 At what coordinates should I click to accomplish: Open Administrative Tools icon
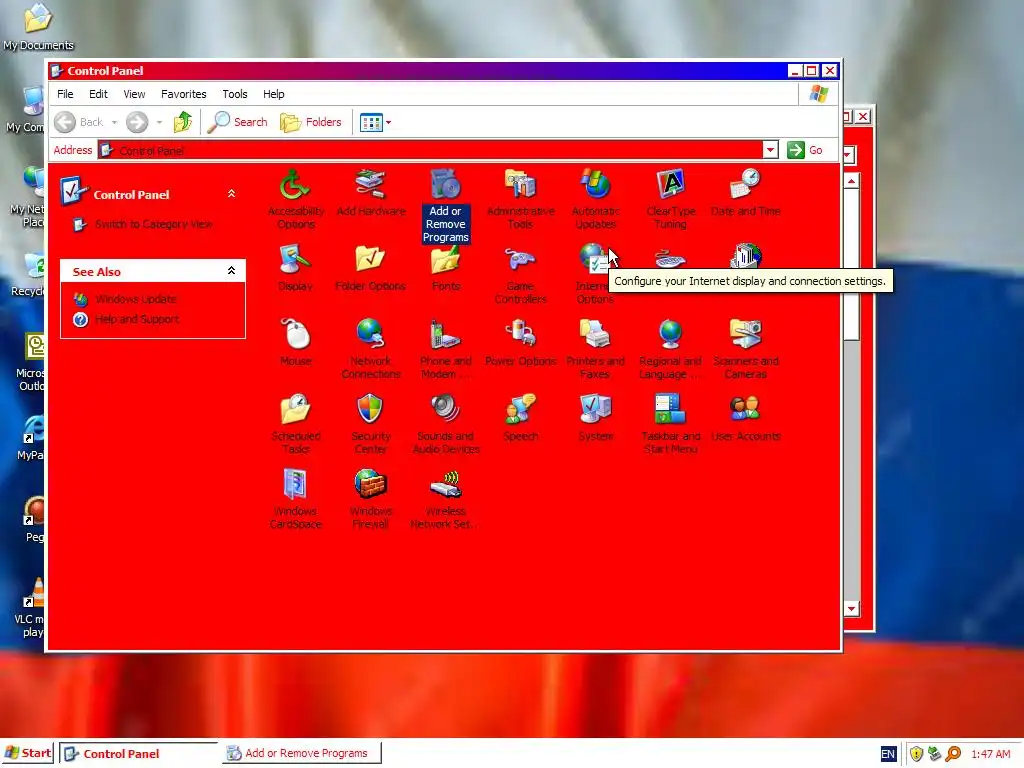[520, 185]
